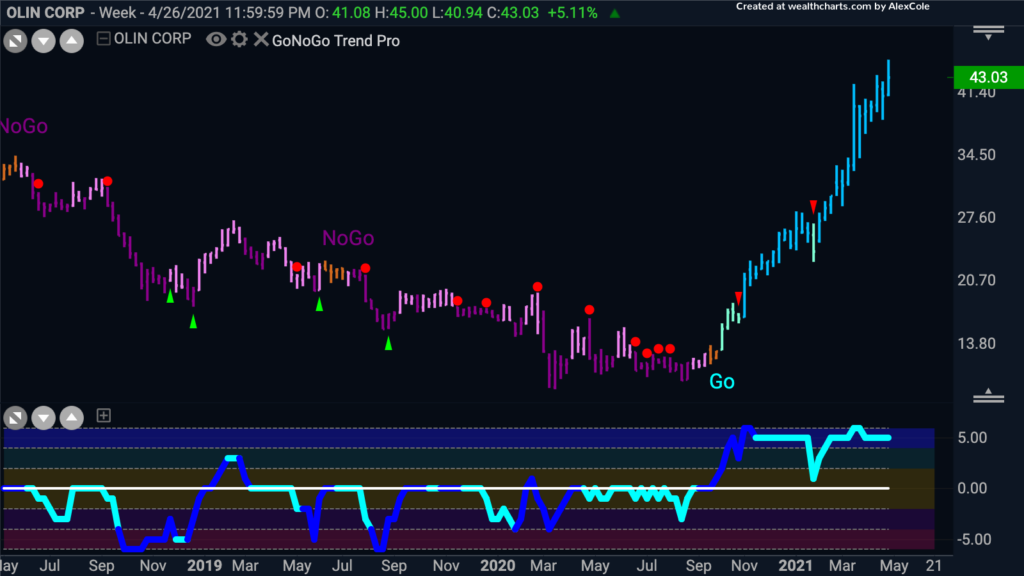Click the red dot marker near March 2020
1024x576 pixels.
pyautogui.click(x=537, y=287)
